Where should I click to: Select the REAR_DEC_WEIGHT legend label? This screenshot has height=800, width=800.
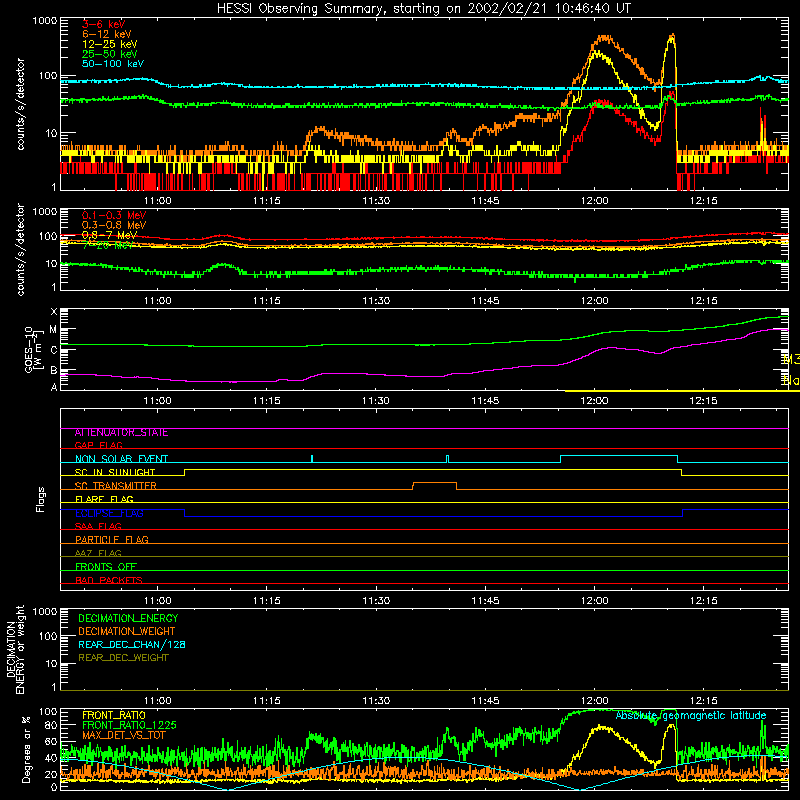[123, 658]
